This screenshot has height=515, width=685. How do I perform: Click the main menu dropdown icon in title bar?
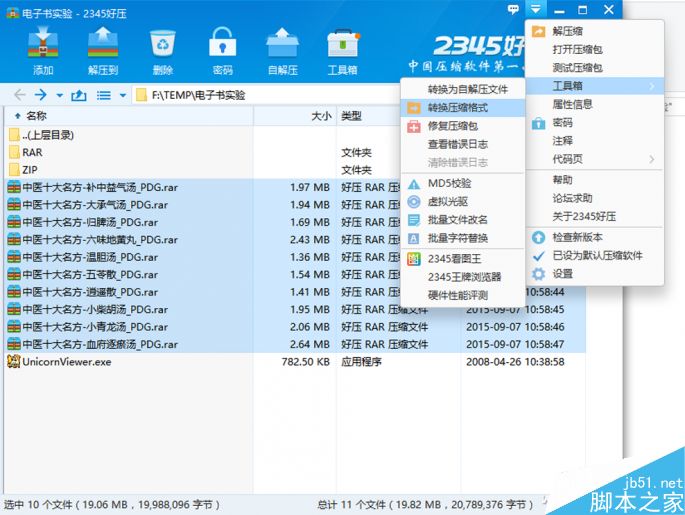point(535,9)
